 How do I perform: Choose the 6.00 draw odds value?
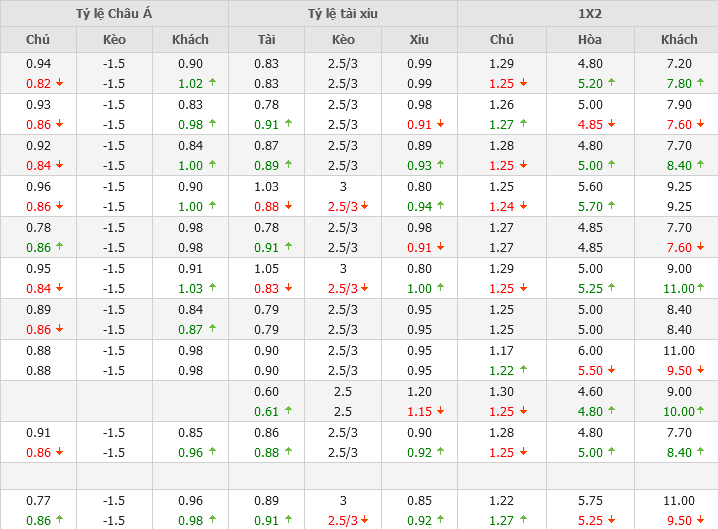click(x=590, y=350)
